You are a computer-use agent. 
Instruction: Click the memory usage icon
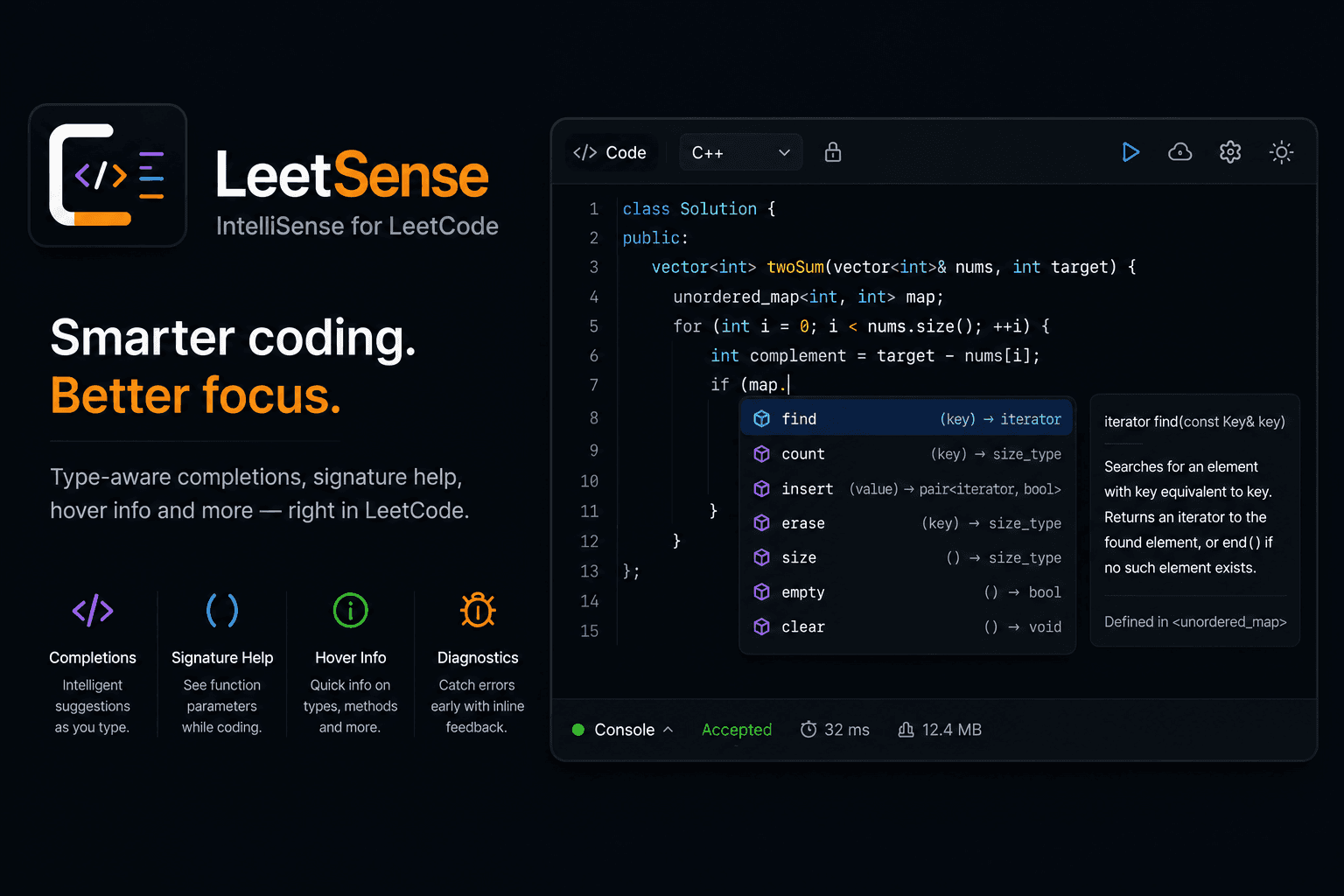tap(906, 729)
